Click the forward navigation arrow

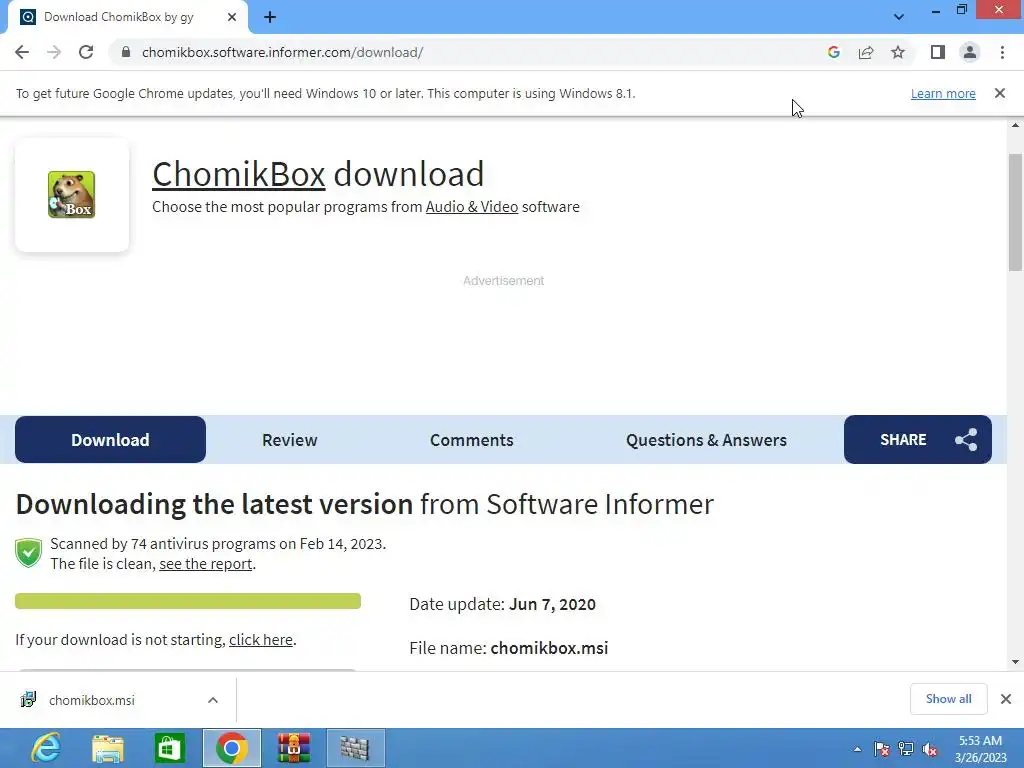coord(54,52)
